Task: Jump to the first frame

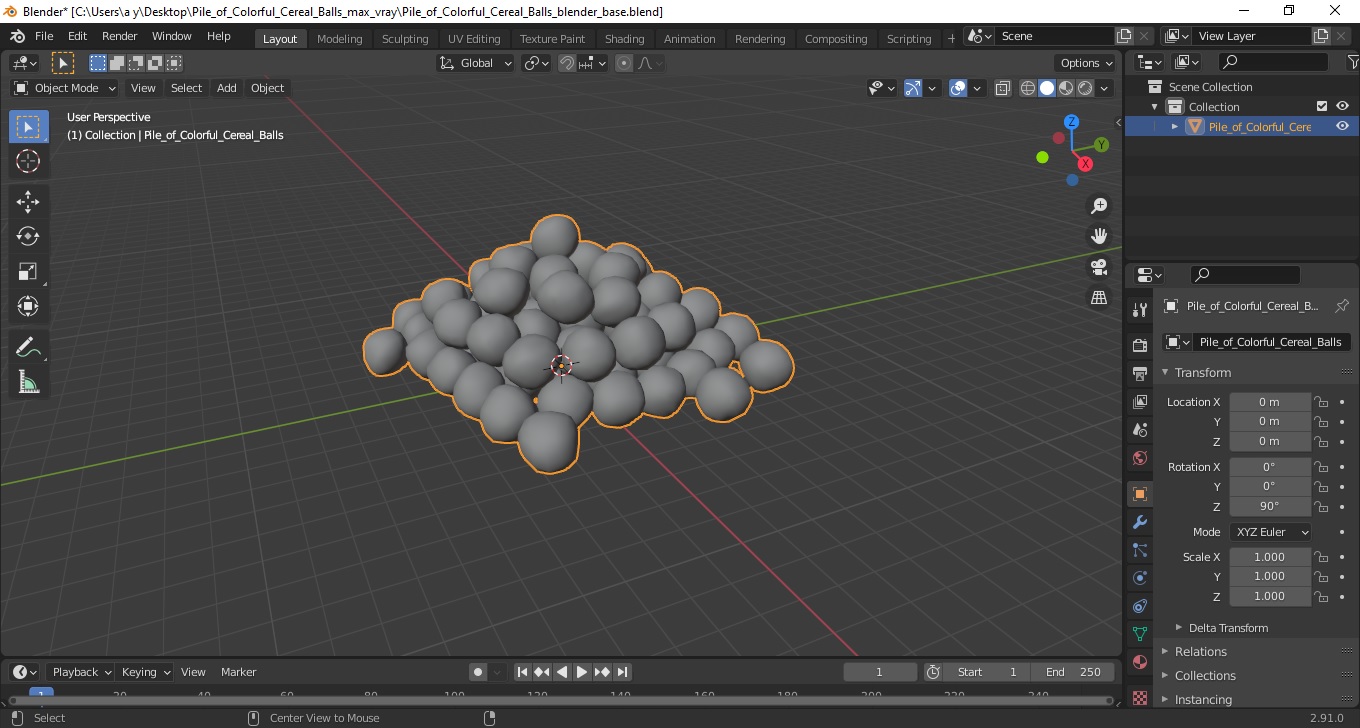Action: [x=522, y=672]
